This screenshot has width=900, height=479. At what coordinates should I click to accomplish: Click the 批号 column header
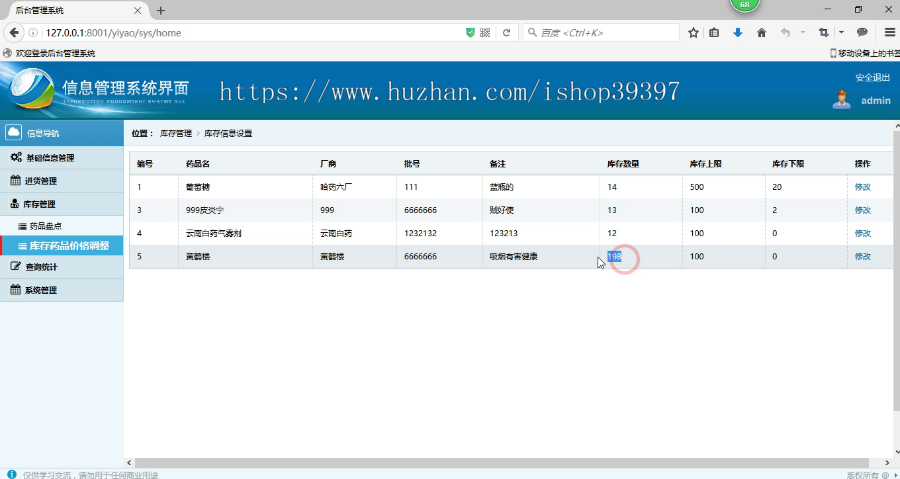click(412, 163)
